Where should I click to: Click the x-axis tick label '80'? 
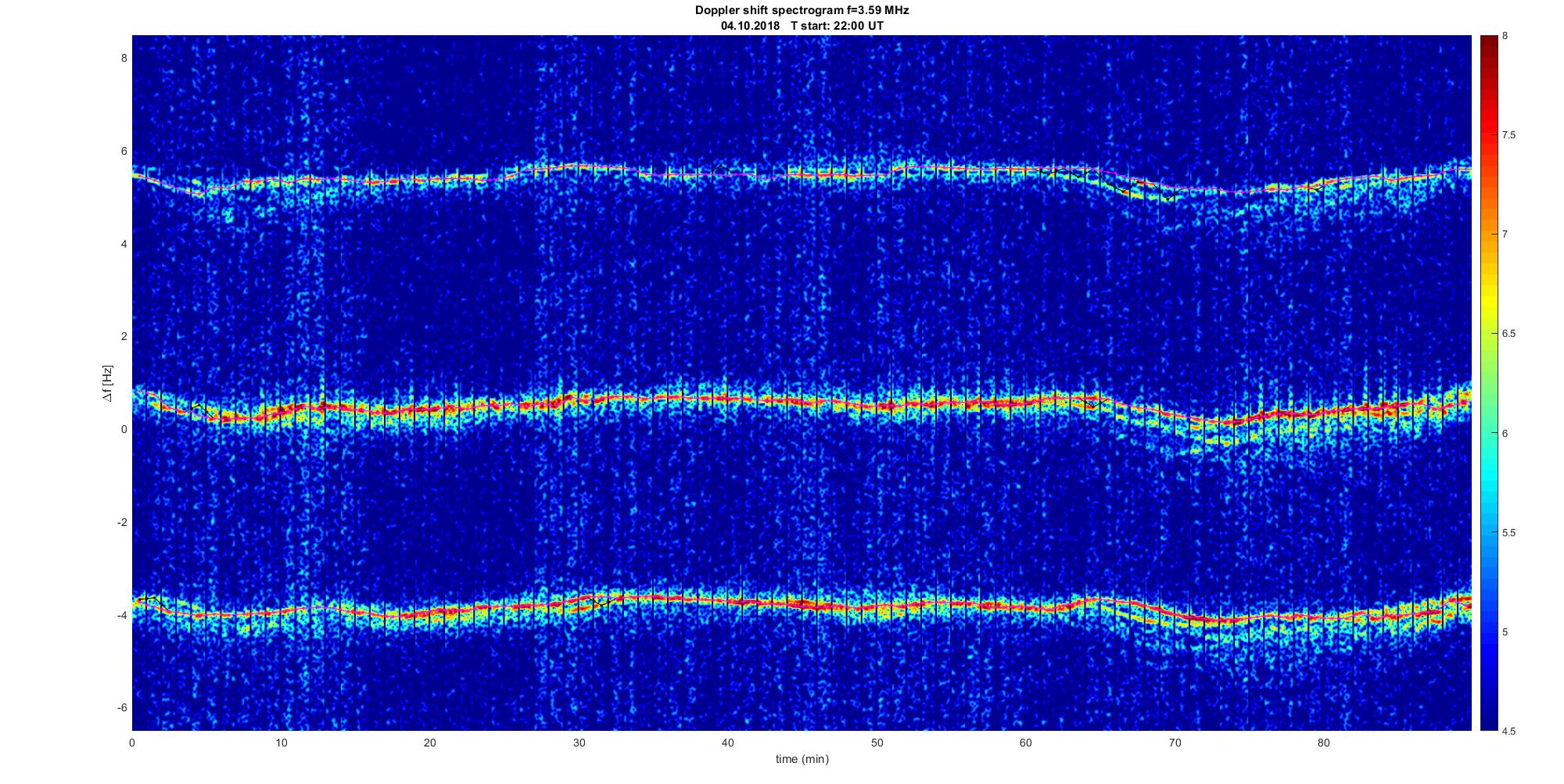tap(1323, 743)
